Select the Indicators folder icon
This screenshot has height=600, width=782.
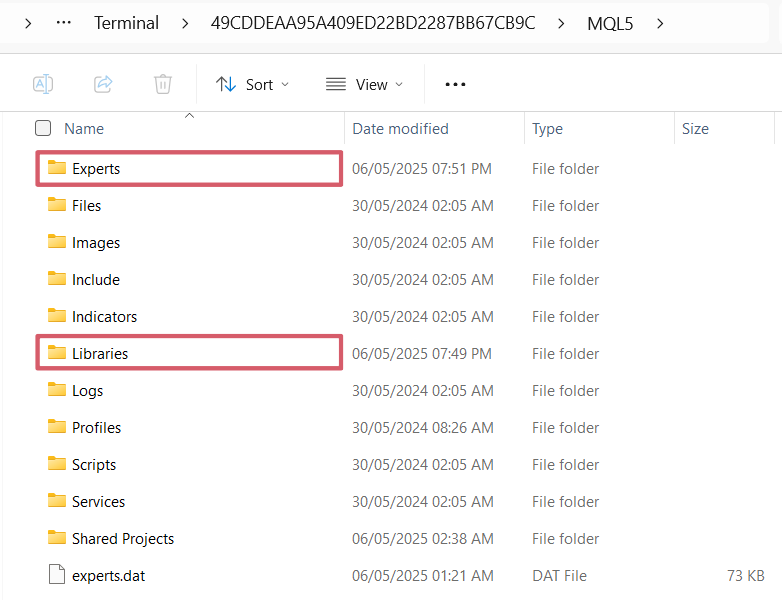[57, 315]
